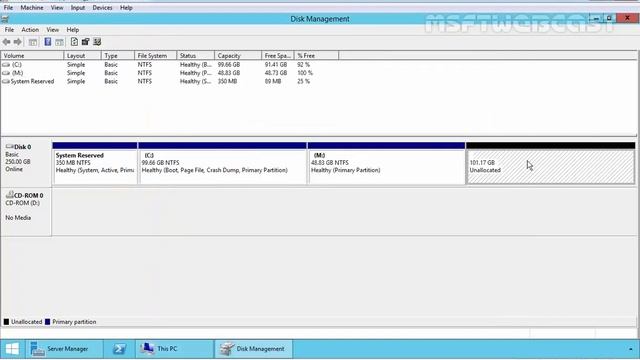The width and height of the screenshot is (640, 360).
Task: Click the blue Help toolbar icon
Action: 48,42
